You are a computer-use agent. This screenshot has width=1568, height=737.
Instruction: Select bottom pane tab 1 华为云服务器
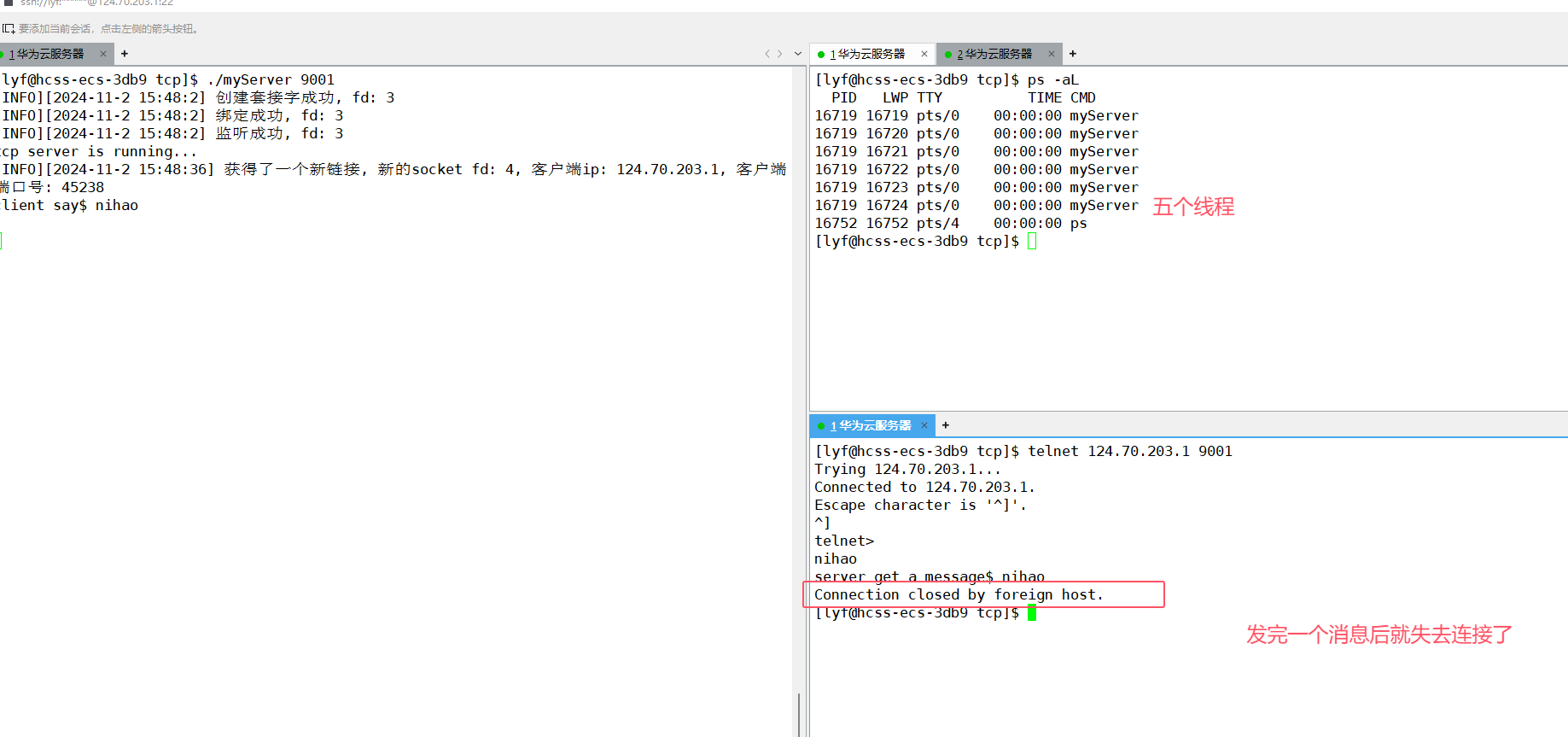(871, 425)
